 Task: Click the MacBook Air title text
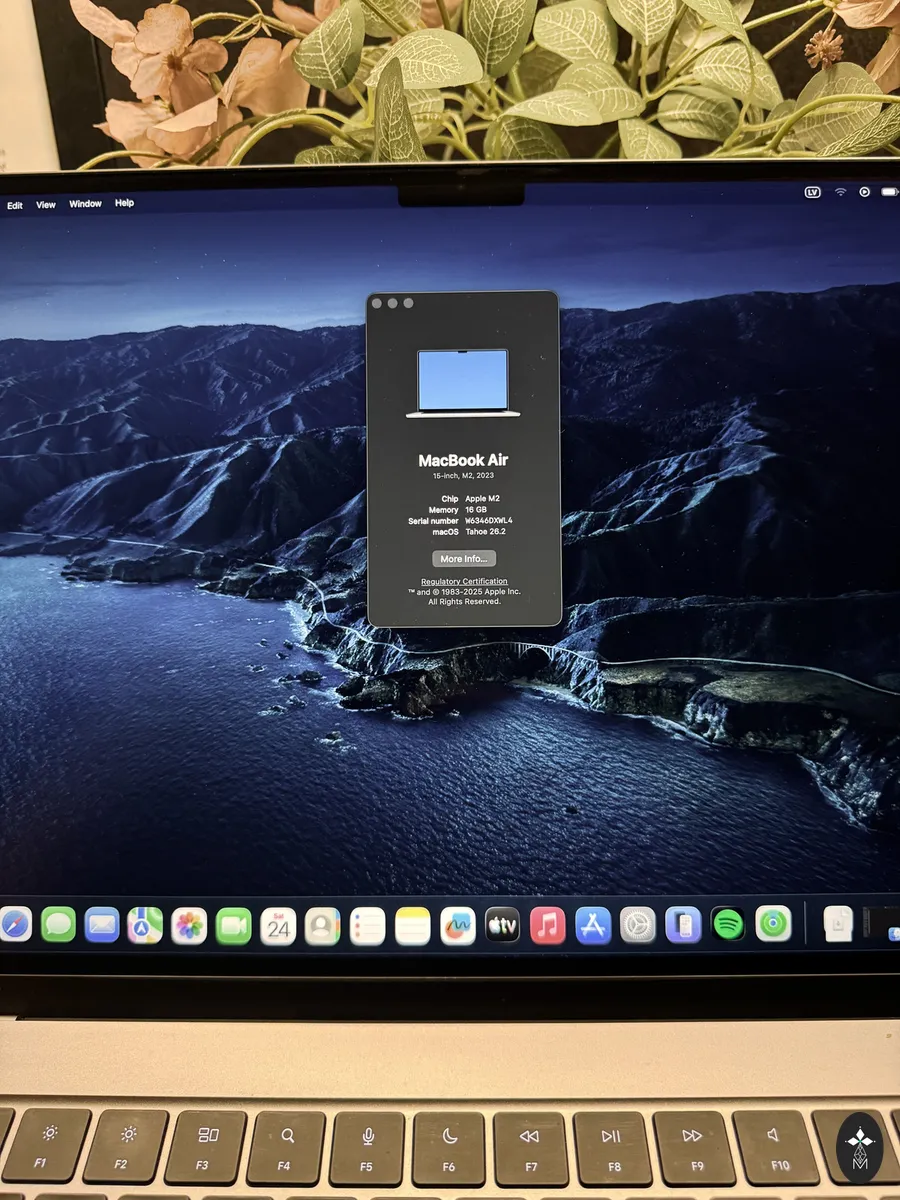pos(463,460)
